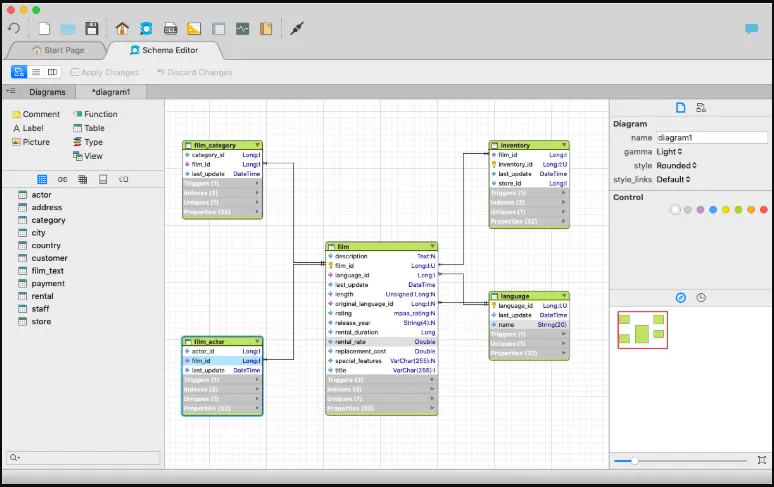Open the gamma Light dropdown

669,151
